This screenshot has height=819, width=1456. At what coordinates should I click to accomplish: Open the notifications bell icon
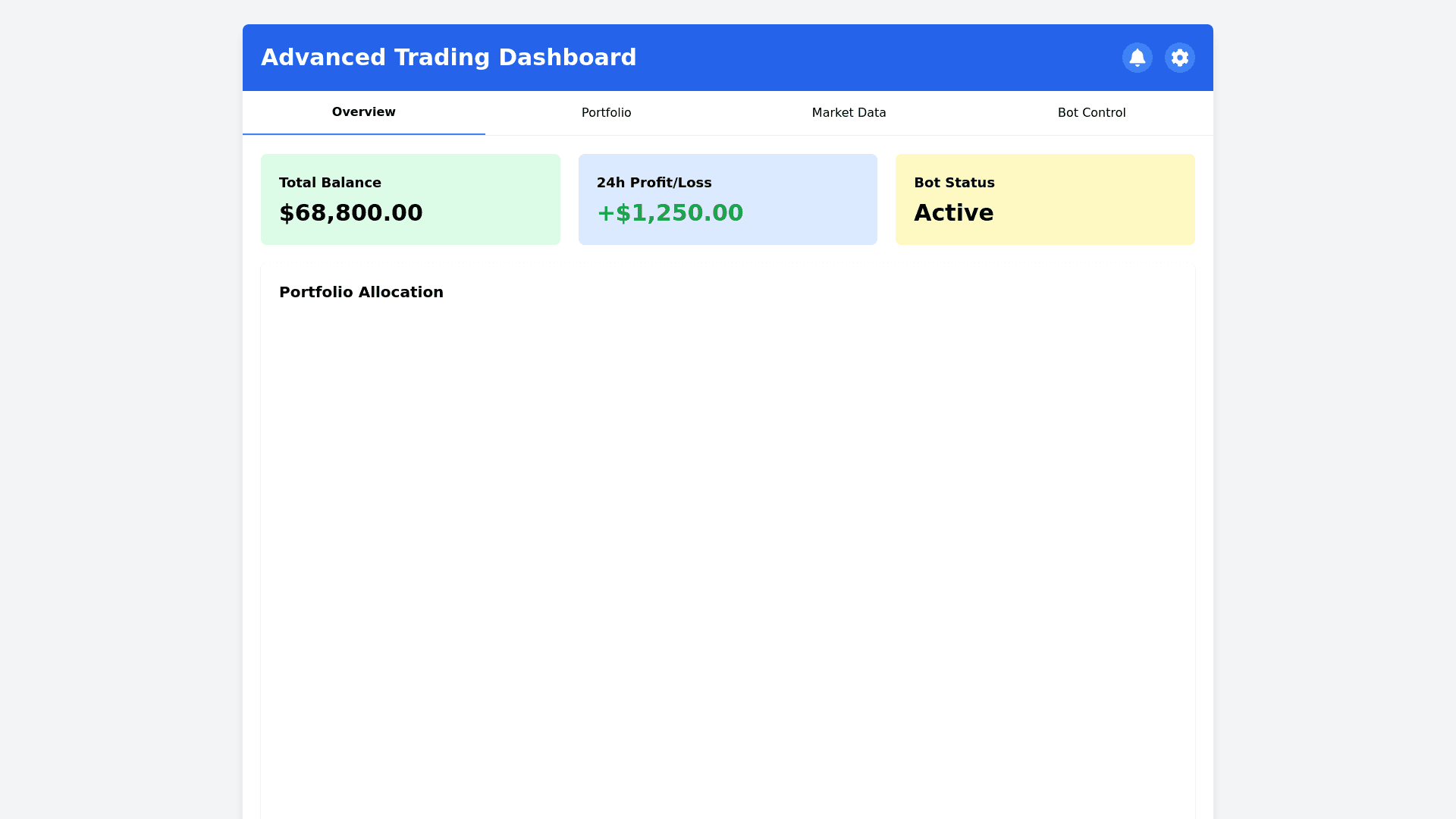click(x=1137, y=58)
